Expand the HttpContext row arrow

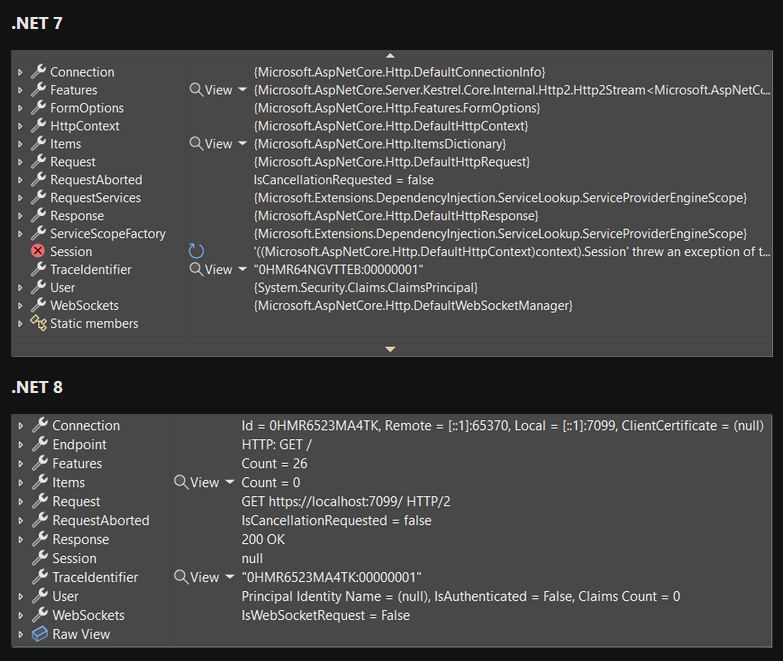(20, 126)
